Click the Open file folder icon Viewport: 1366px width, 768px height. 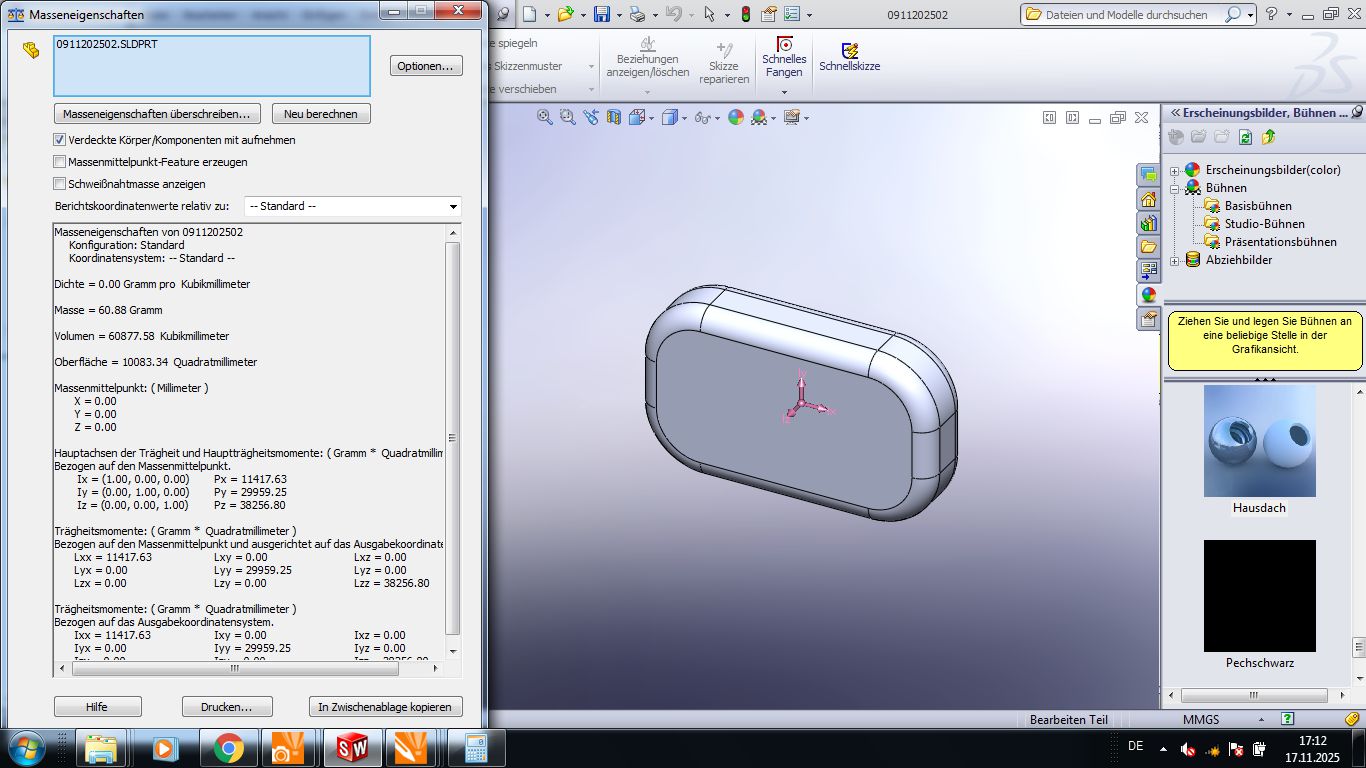[x=565, y=14]
